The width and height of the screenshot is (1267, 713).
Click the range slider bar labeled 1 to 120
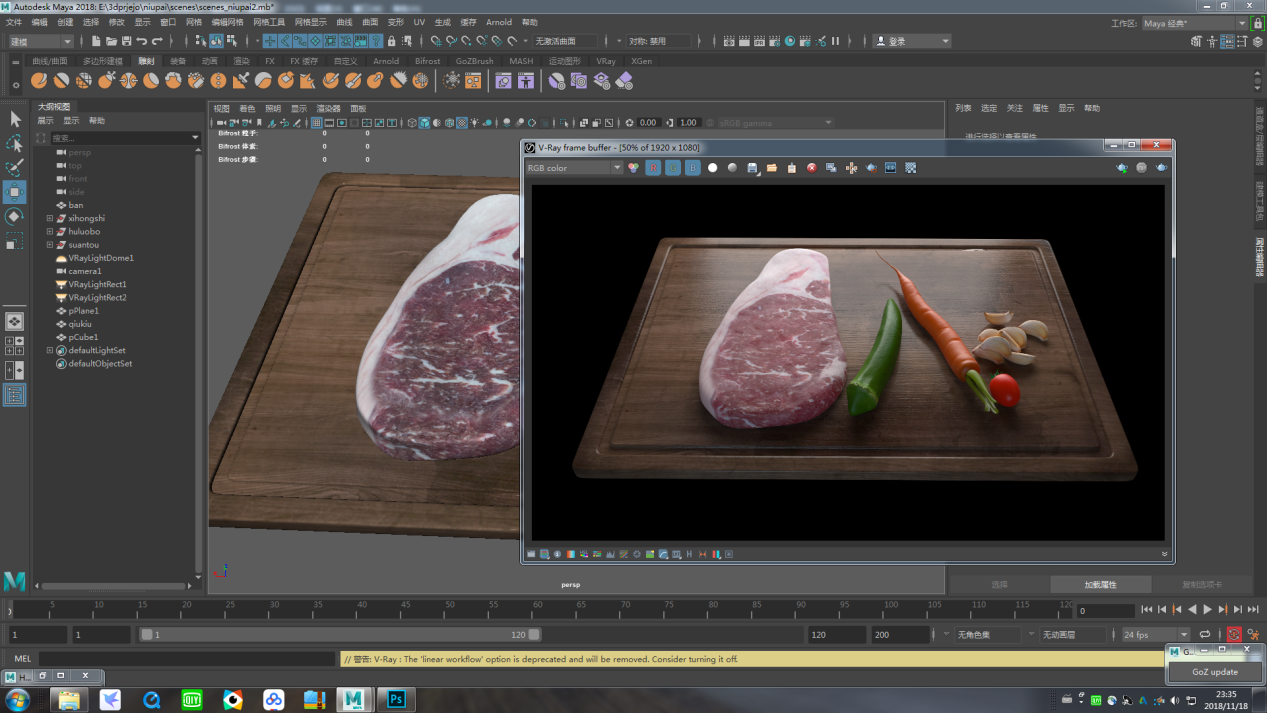tap(340, 635)
